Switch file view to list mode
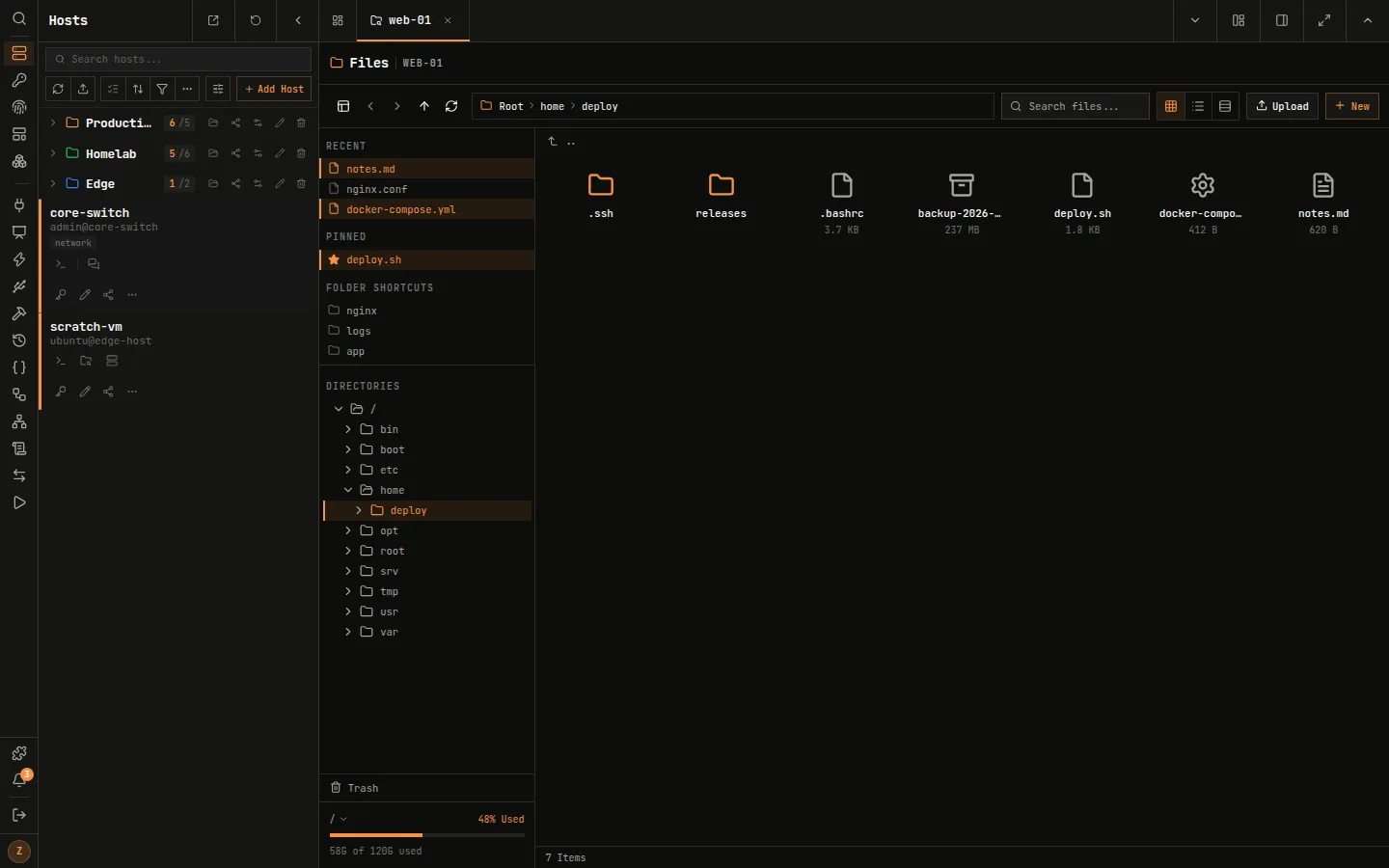The height and width of the screenshot is (868, 1389). (x=1198, y=106)
